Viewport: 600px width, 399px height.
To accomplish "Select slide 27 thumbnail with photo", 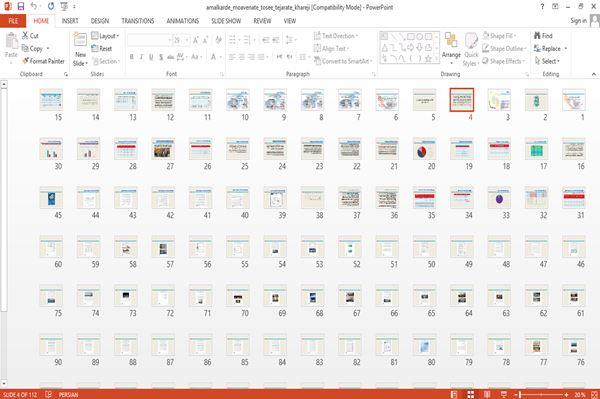I will (163, 149).
